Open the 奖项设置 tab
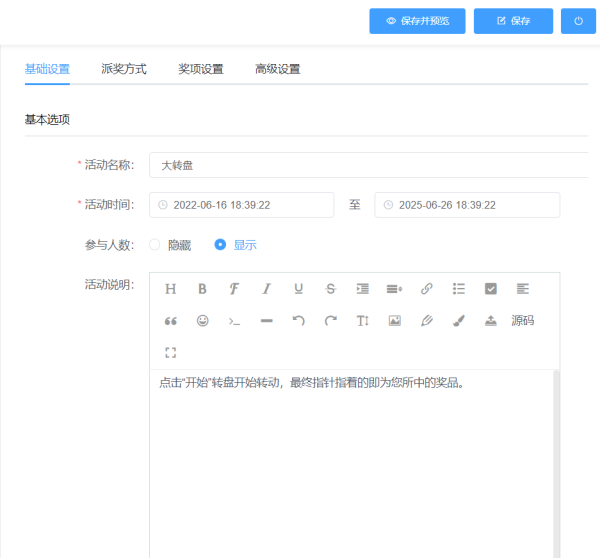Image resolution: width=600 pixels, height=558 pixels. [201, 69]
